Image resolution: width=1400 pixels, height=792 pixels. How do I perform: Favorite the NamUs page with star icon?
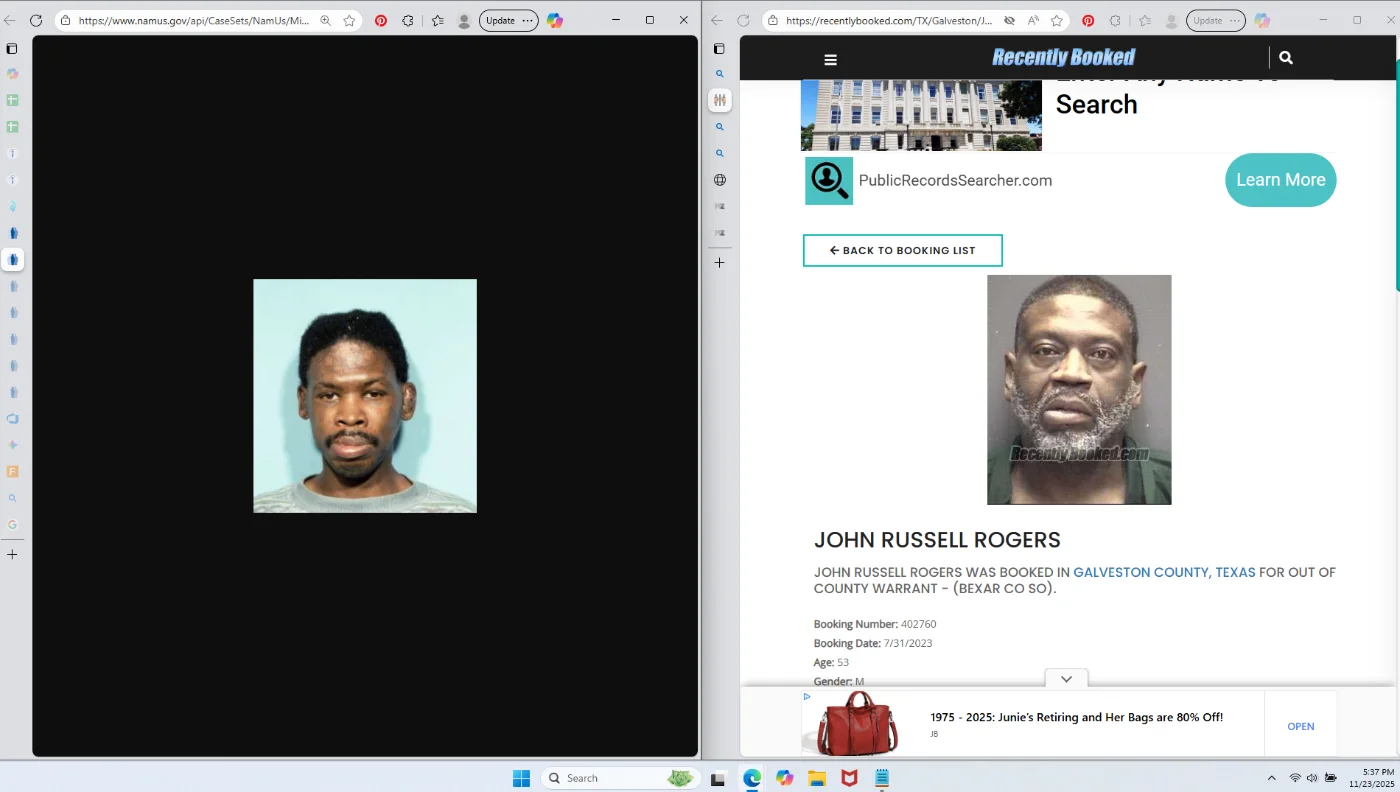(349, 21)
